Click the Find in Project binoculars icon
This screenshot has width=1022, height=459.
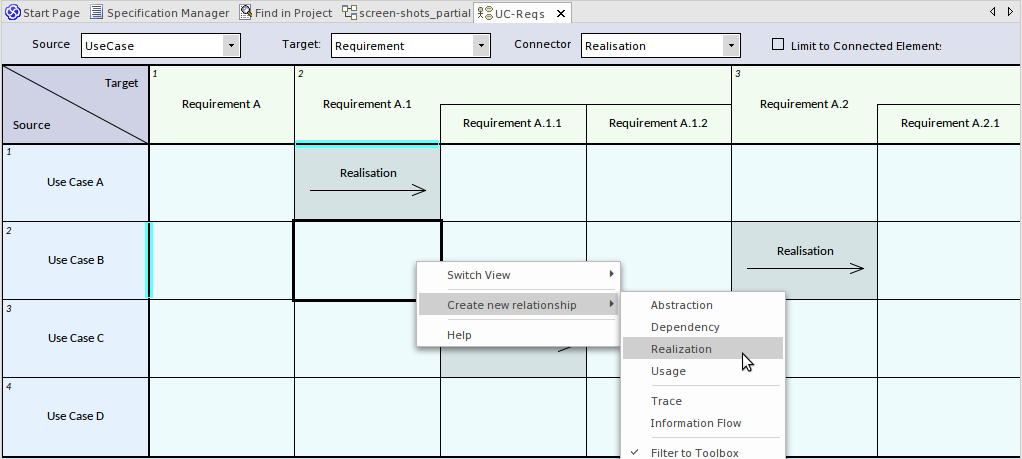(x=245, y=13)
